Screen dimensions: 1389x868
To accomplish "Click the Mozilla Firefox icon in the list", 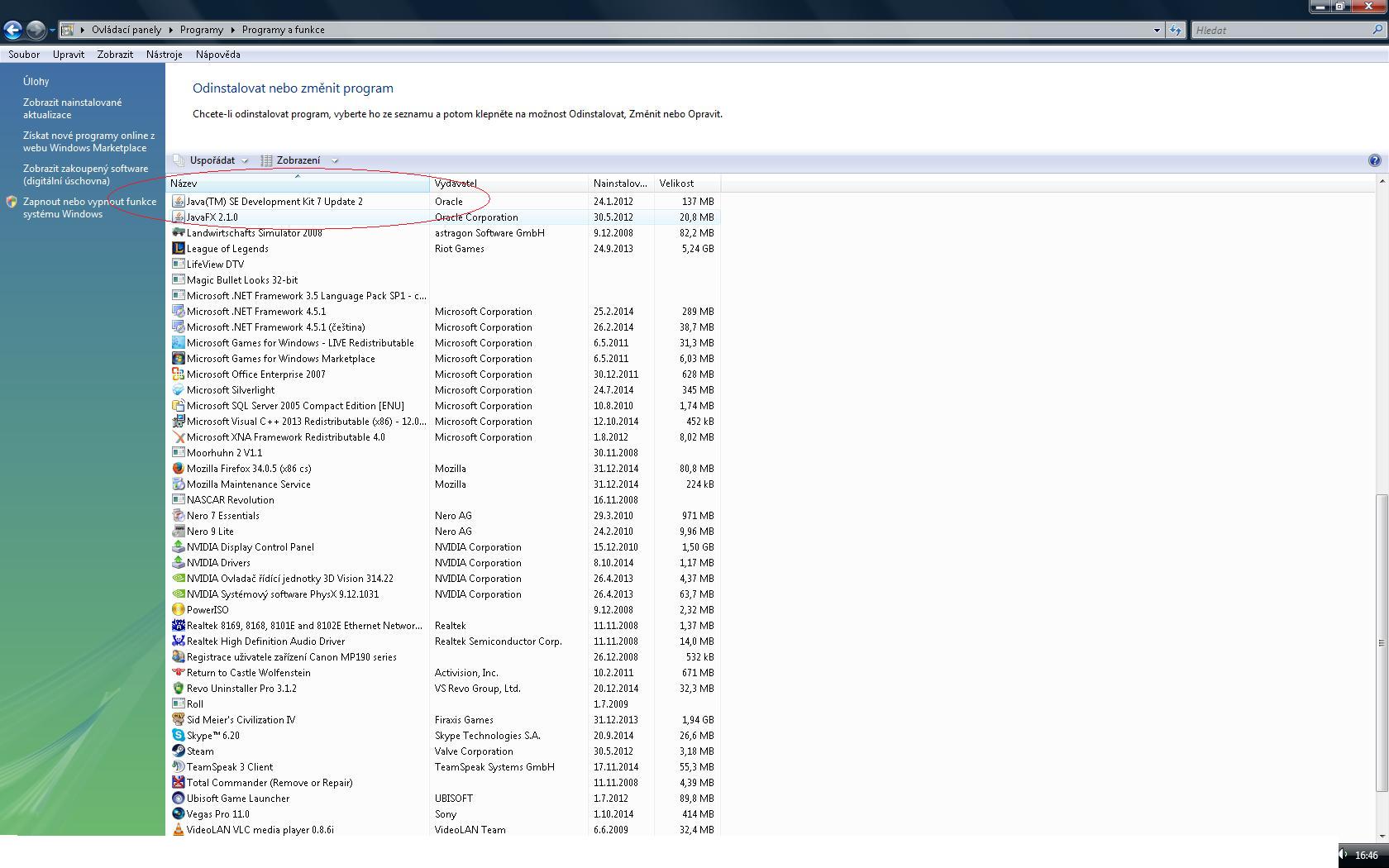I will (x=178, y=469).
